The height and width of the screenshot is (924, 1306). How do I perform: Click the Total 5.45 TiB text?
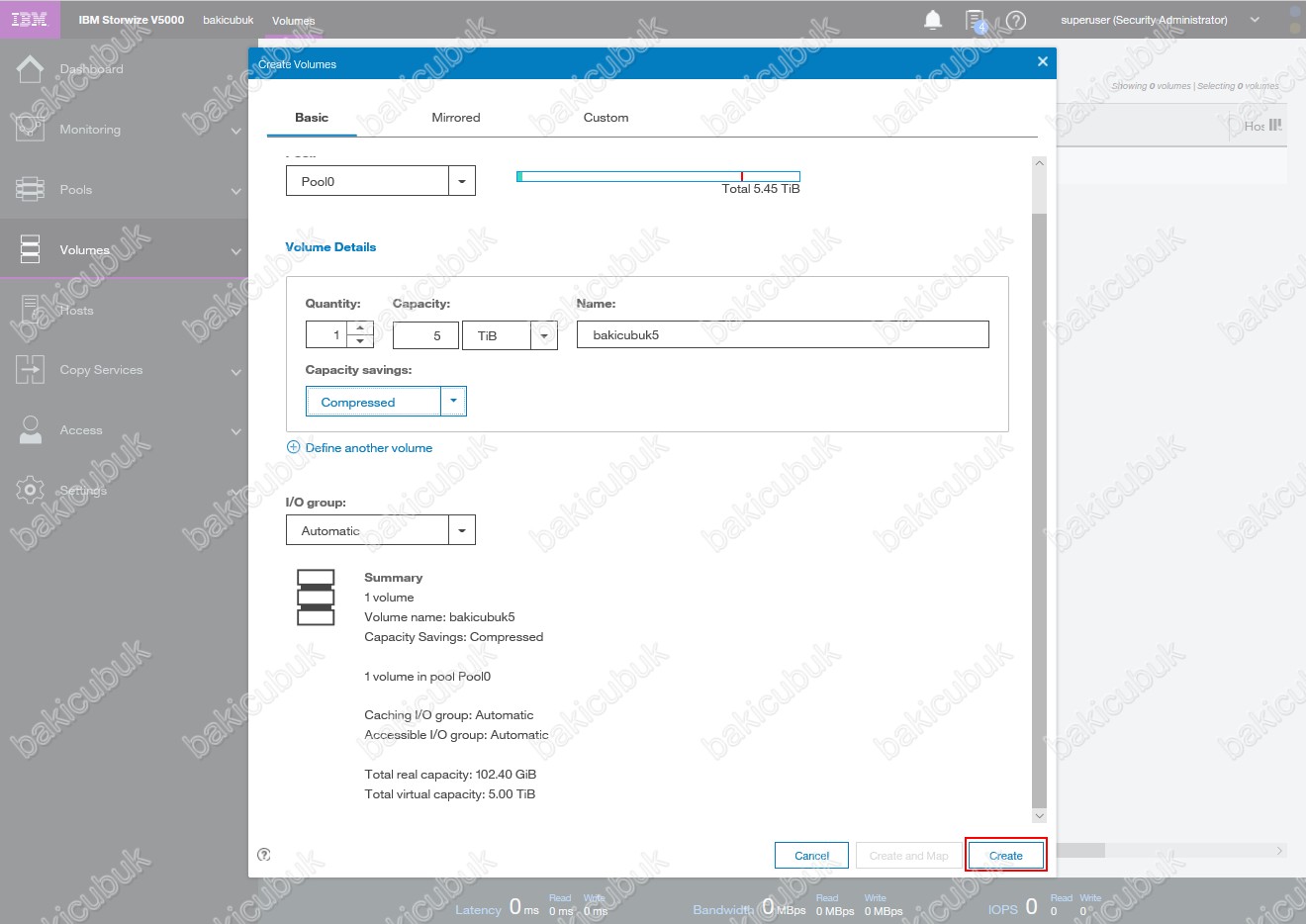click(x=761, y=189)
